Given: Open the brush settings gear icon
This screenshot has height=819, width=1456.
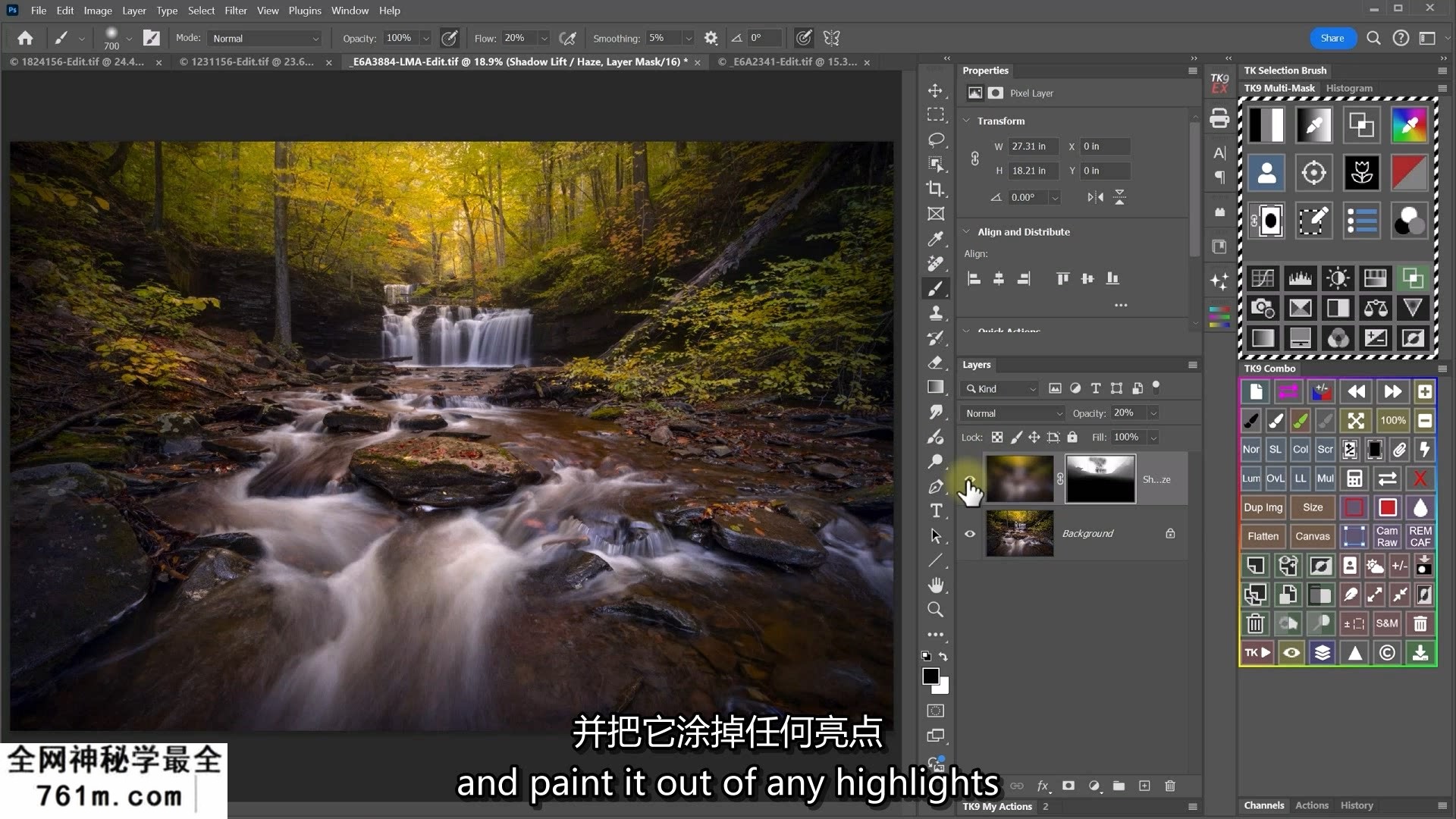Looking at the screenshot, I should pos(711,38).
